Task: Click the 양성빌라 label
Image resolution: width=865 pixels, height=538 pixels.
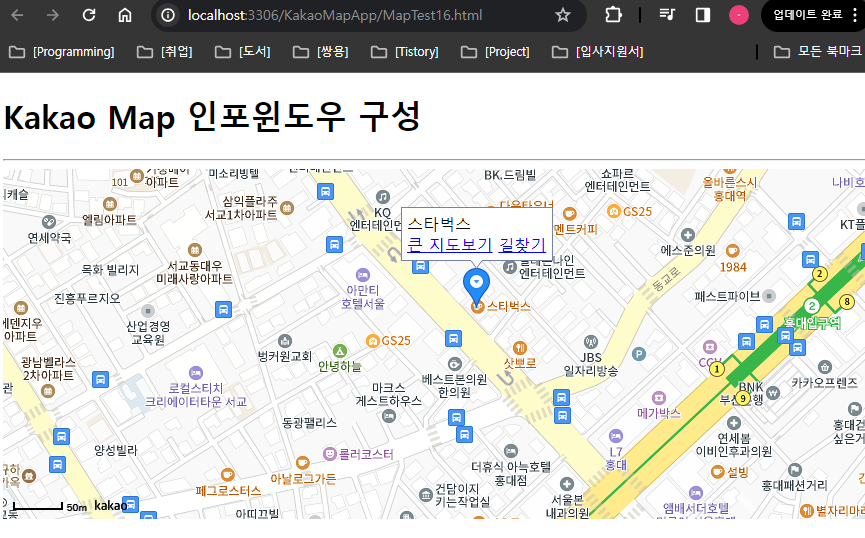Action: pos(115,450)
